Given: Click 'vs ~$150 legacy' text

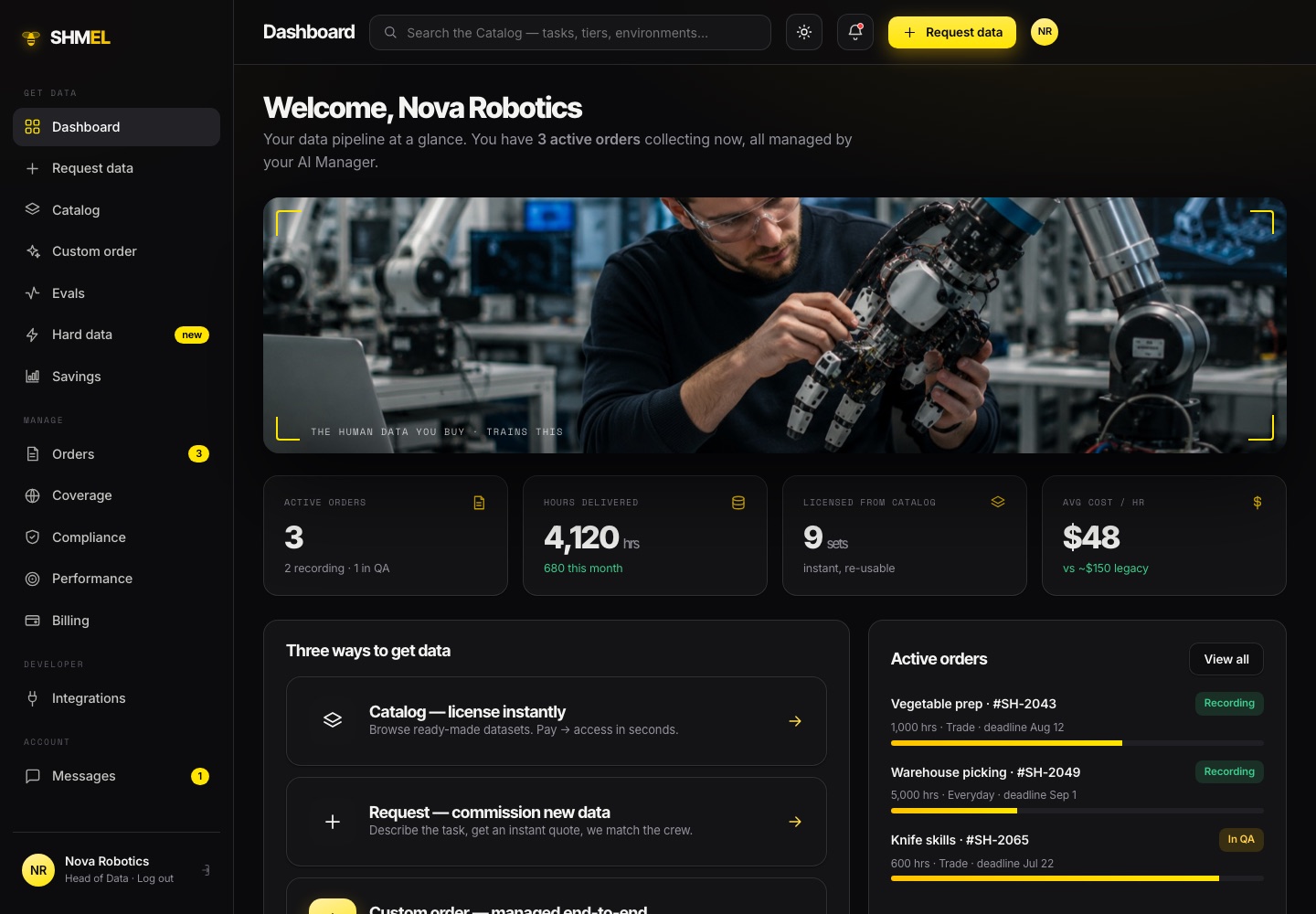Looking at the screenshot, I should [x=1106, y=569].
